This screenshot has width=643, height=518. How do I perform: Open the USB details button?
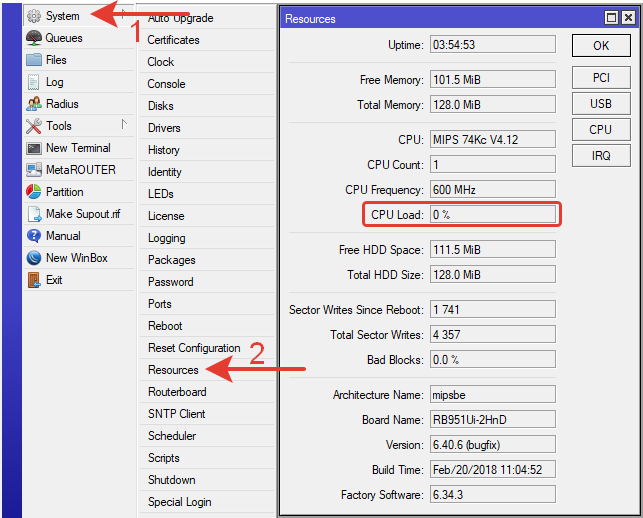(601, 103)
